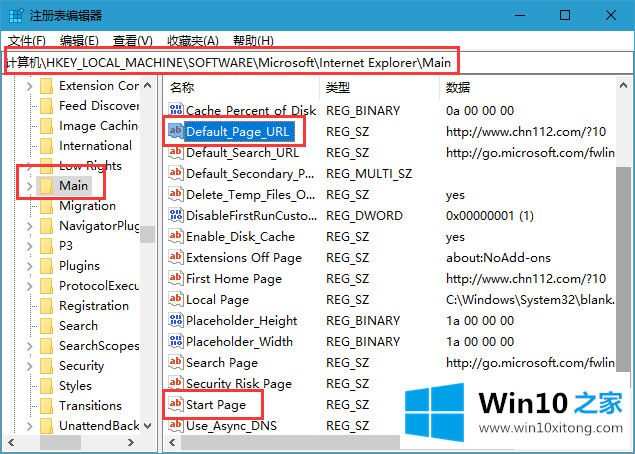This screenshot has height=454, width=635.
Task: Open the 帮助(H) menu
Action: point(254,41)
